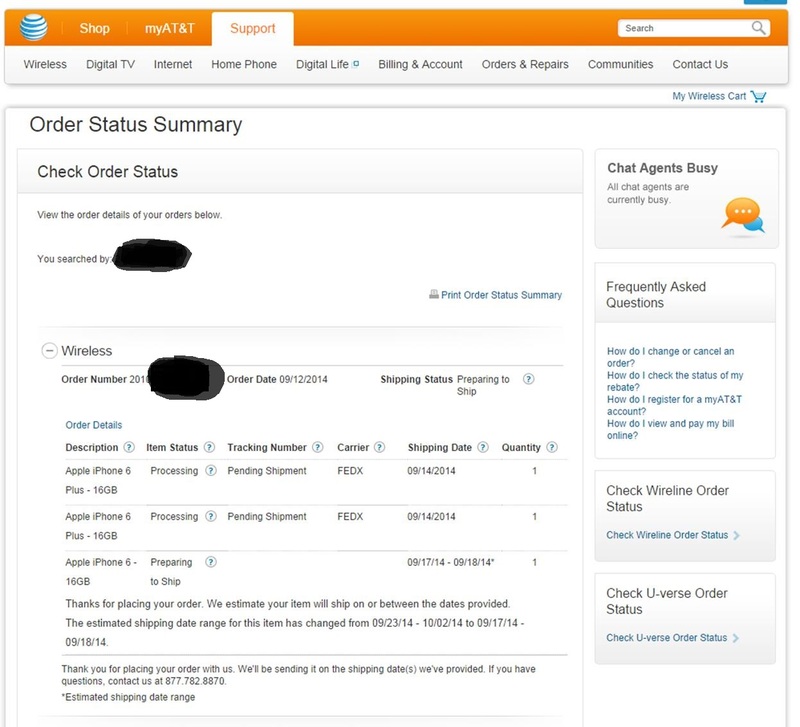Open the Order Details link
Screen dimensions: 800x727
(94, 425)
